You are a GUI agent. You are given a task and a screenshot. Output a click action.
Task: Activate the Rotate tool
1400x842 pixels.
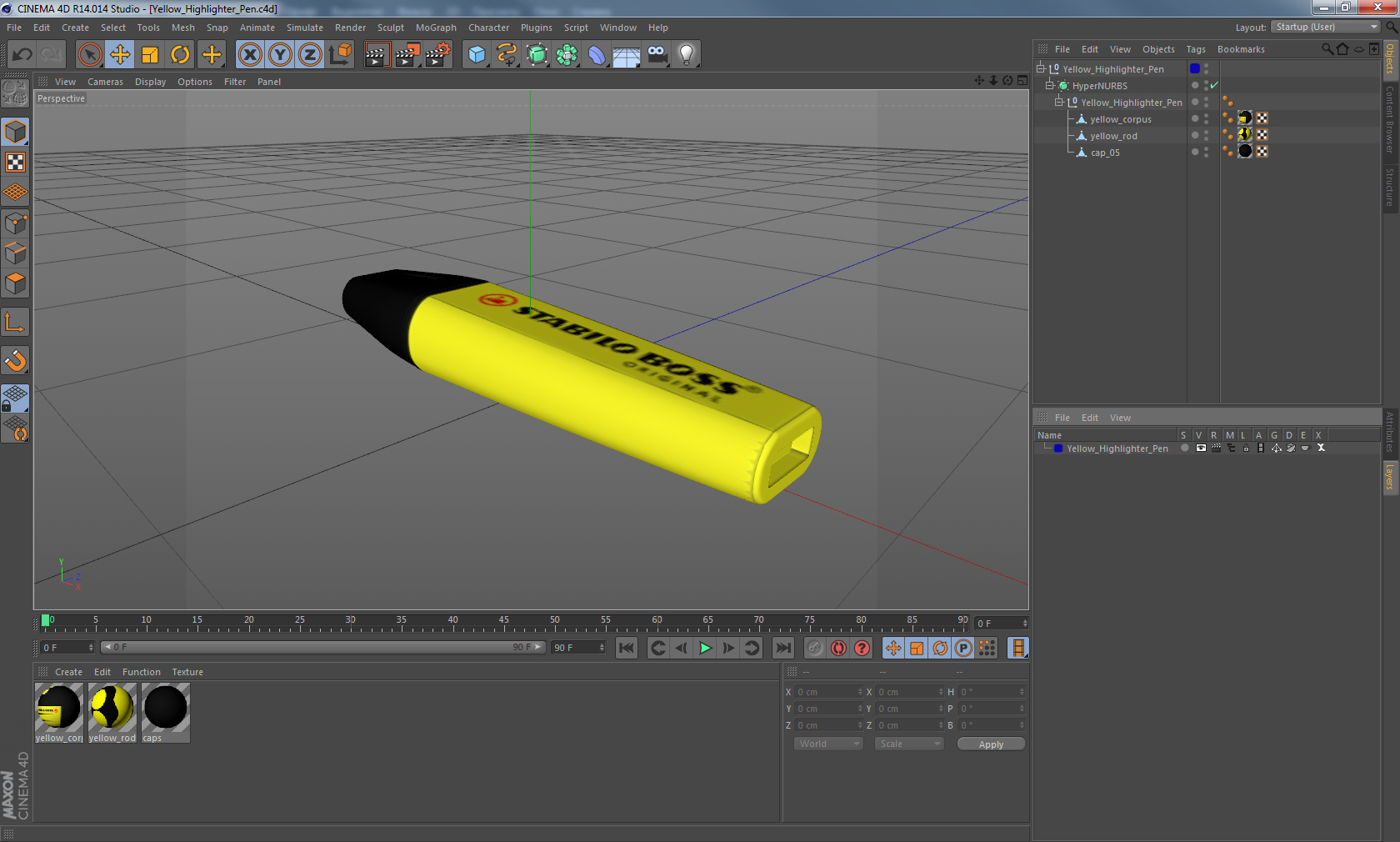tap(180, 55)
